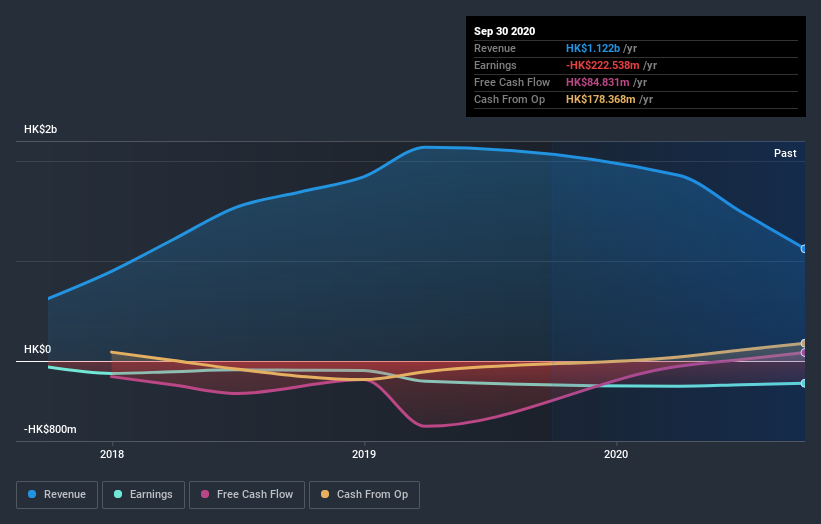Image resolution: width=821 pixels, height=524 pixels.
Task: Click the Past label in chart
Action: pos(785,153)
